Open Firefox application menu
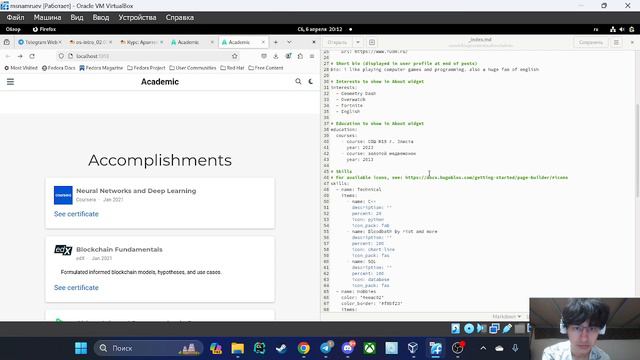The height and width of the screenshot is (360, 640). tap(312, 56)
